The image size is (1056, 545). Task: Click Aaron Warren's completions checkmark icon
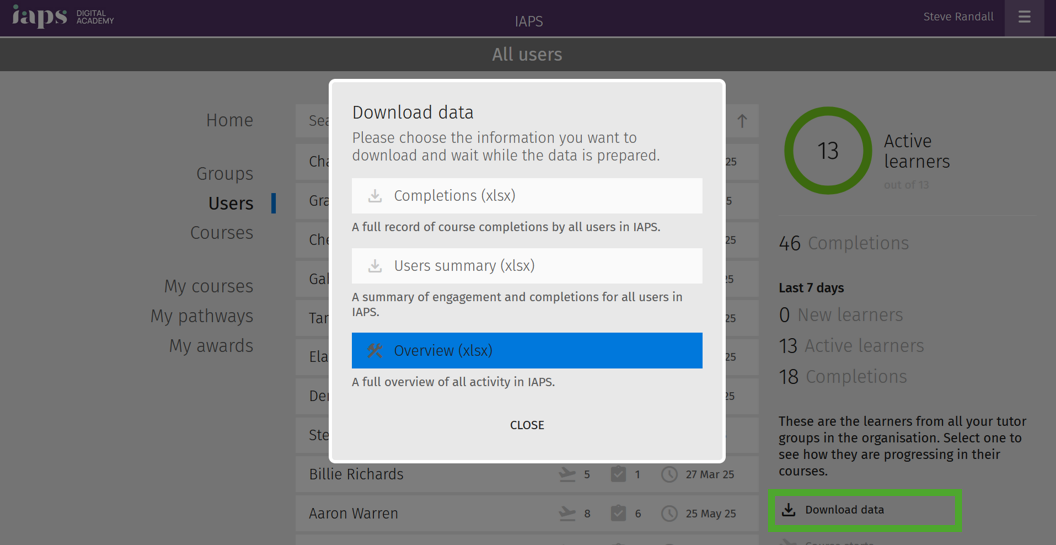point(618,514)
